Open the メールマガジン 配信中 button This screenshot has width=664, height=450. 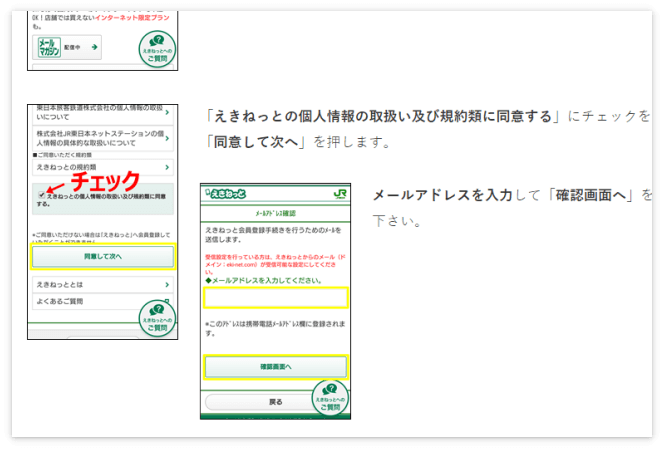67,47
